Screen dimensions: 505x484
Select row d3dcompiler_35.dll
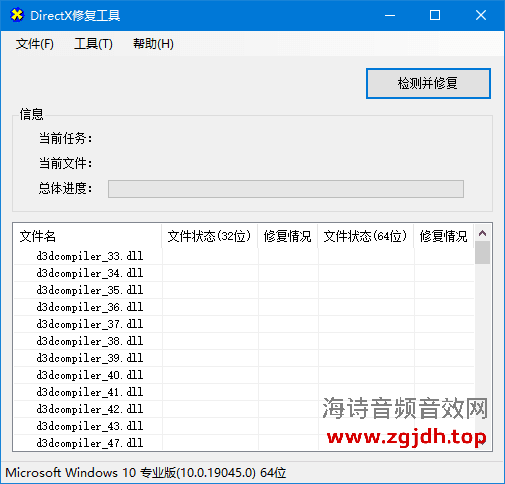click(x=244, y=290)
